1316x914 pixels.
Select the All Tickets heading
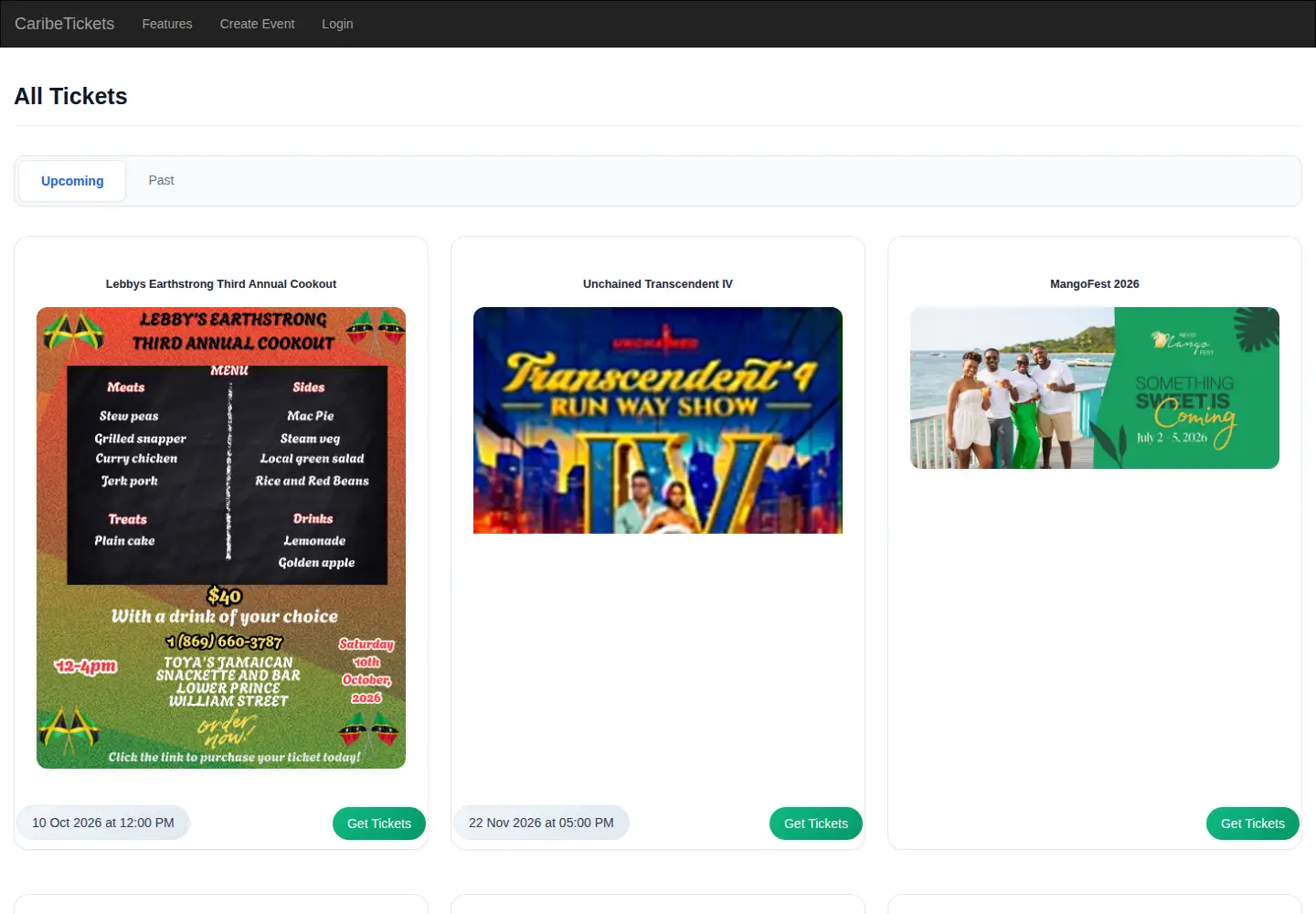[71, 96]
